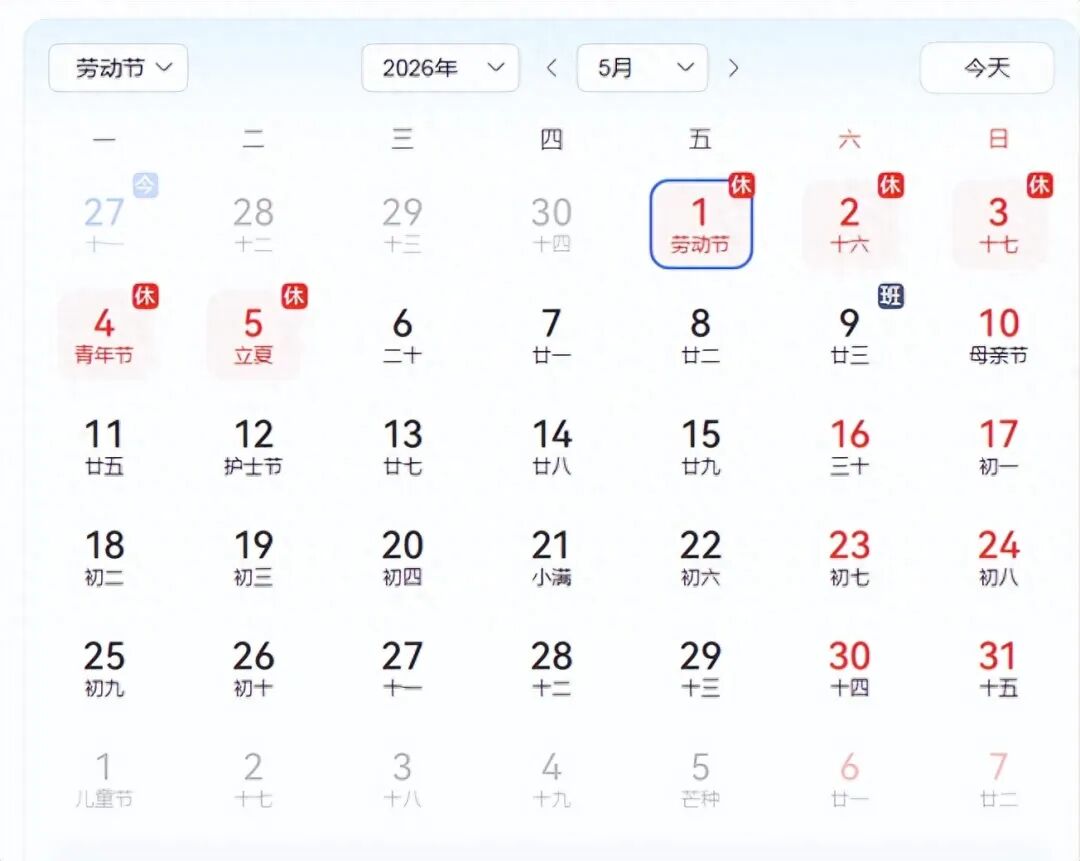Select June 5 芒种
Viewport: 1080px width, 861px height.
coord(700,780)
